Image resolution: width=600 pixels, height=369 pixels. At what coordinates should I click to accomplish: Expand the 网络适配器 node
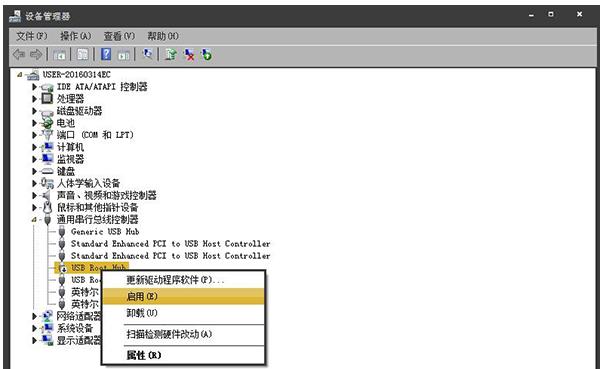pyautogui.click(x=34, y=316)
